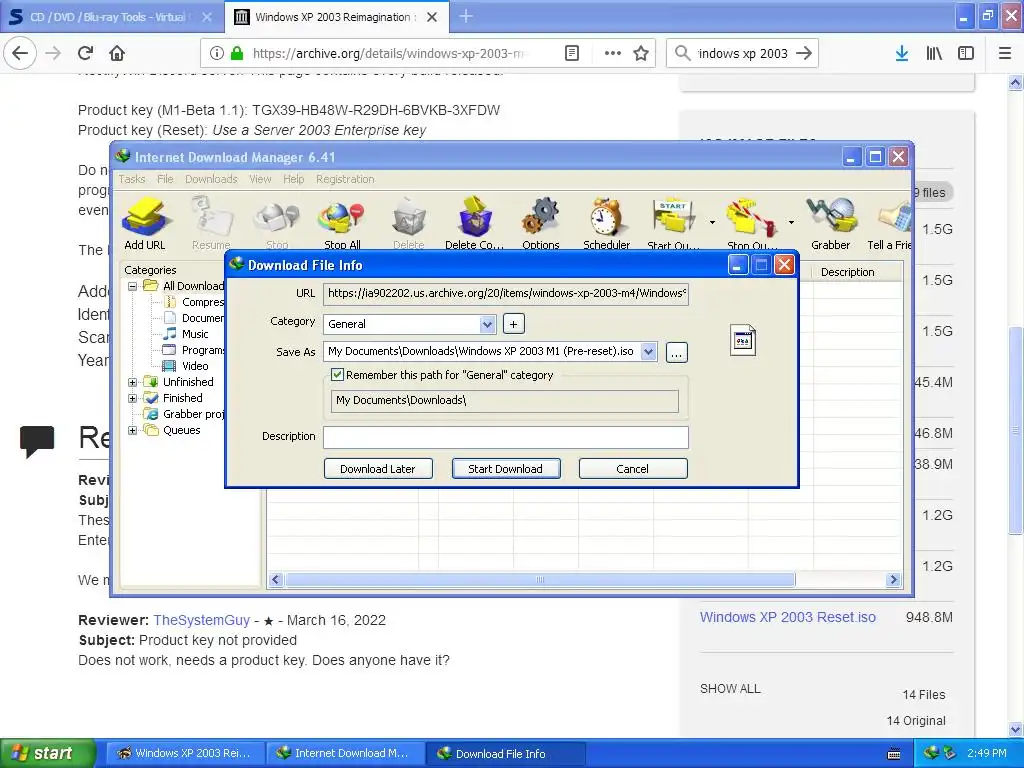Select the Music category in IDM tree

tap(186, 334)
